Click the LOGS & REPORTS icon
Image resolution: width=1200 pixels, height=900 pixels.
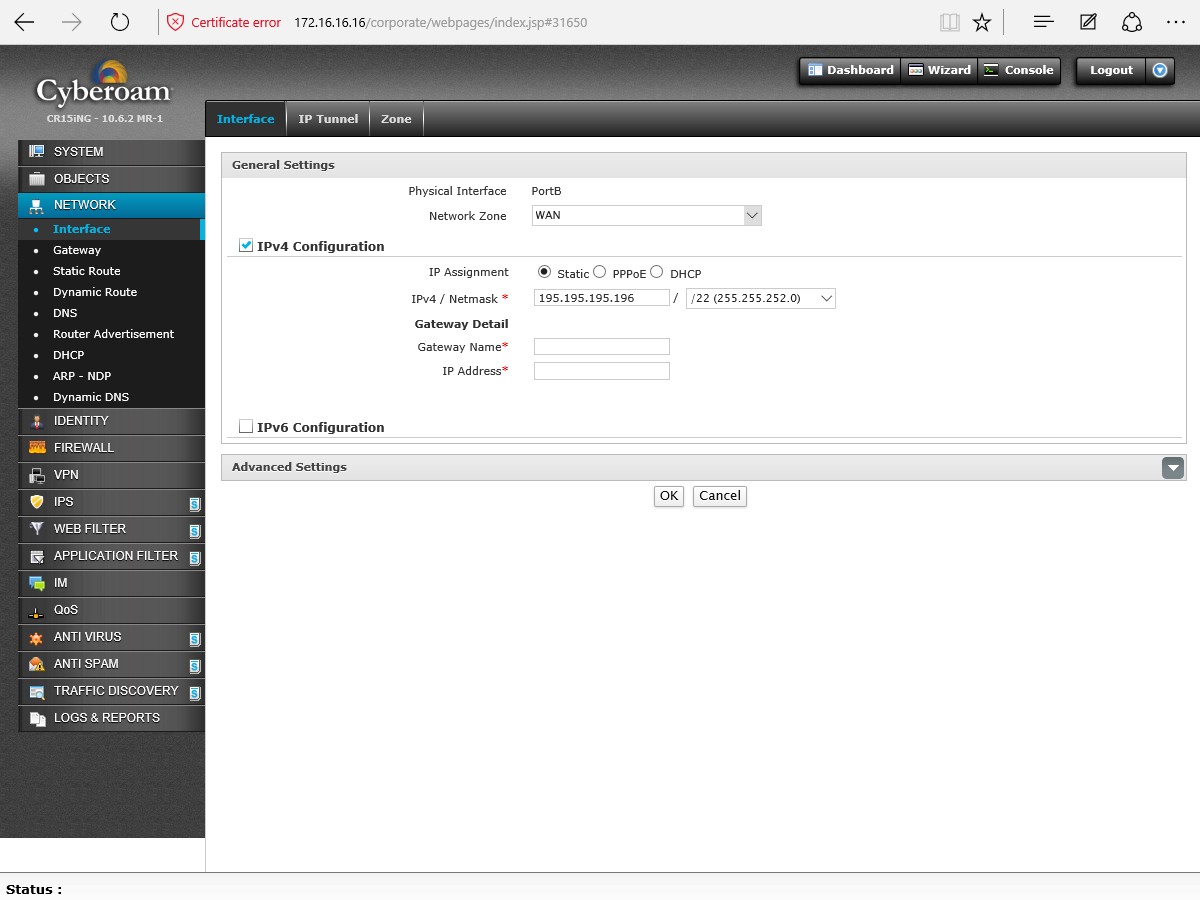pos(37,718)
